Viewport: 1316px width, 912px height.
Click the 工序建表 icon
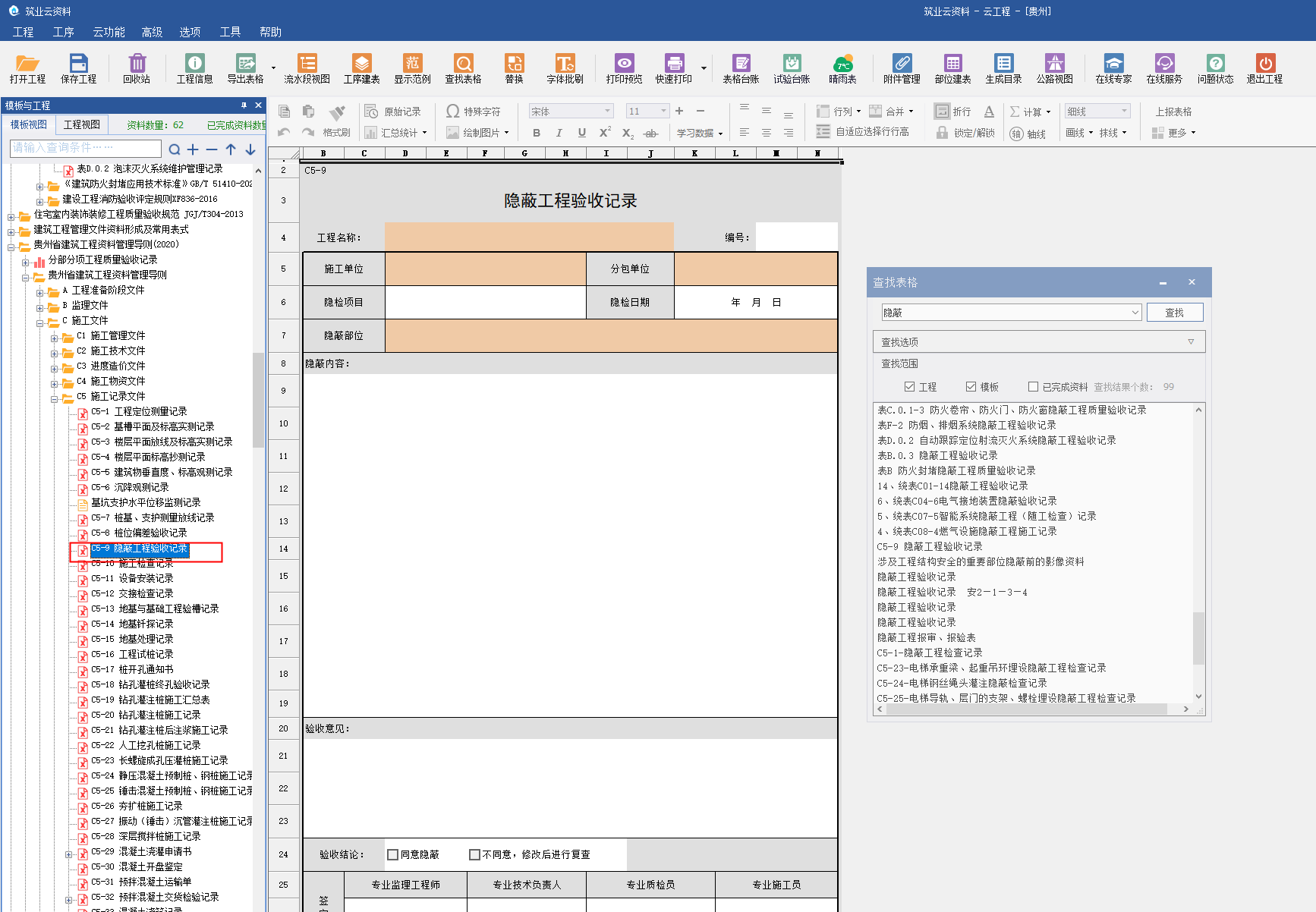tap(361, 68)
